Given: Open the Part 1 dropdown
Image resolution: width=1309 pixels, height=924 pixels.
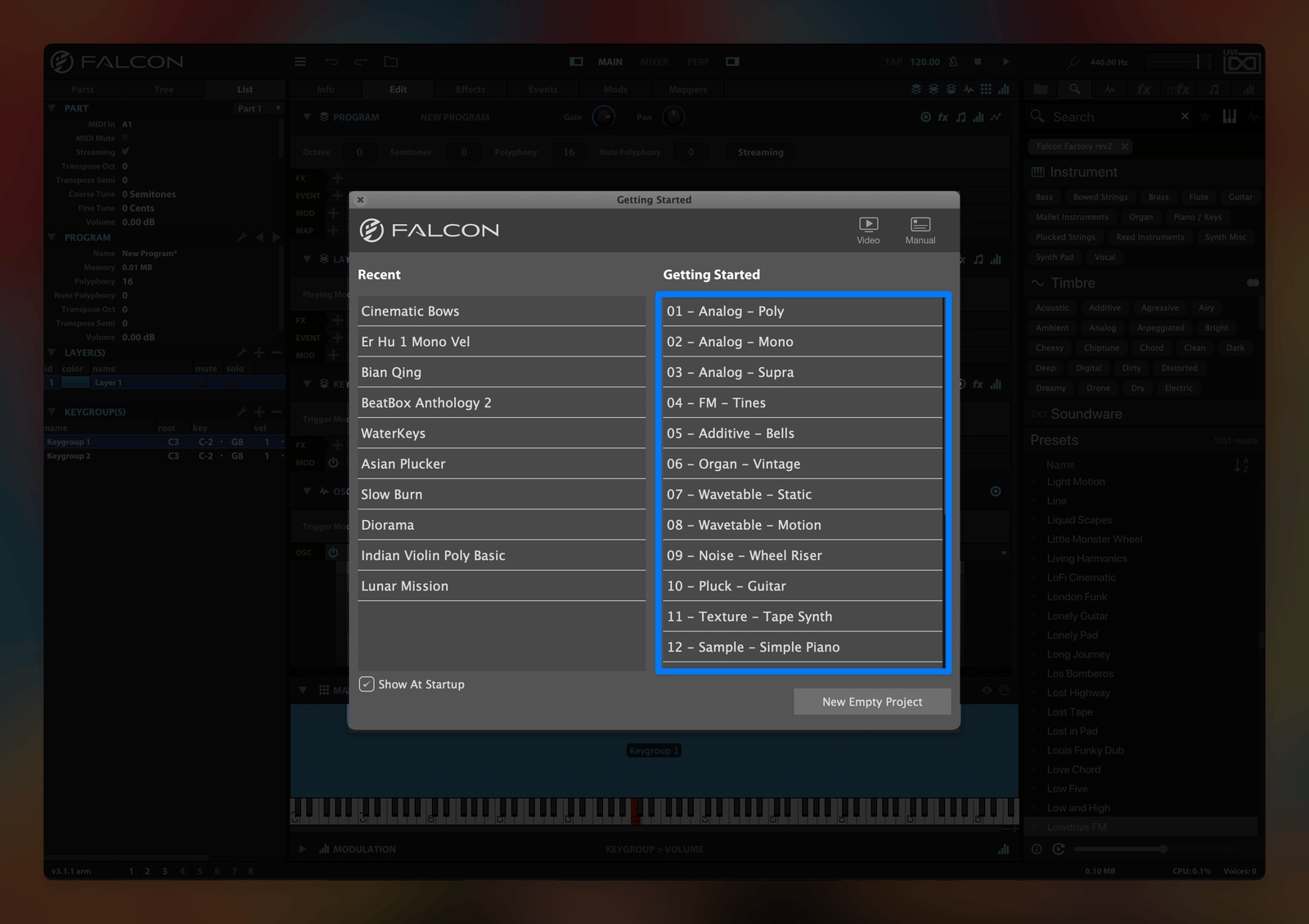Looking at the screenshot, I should tap(259, 108).
